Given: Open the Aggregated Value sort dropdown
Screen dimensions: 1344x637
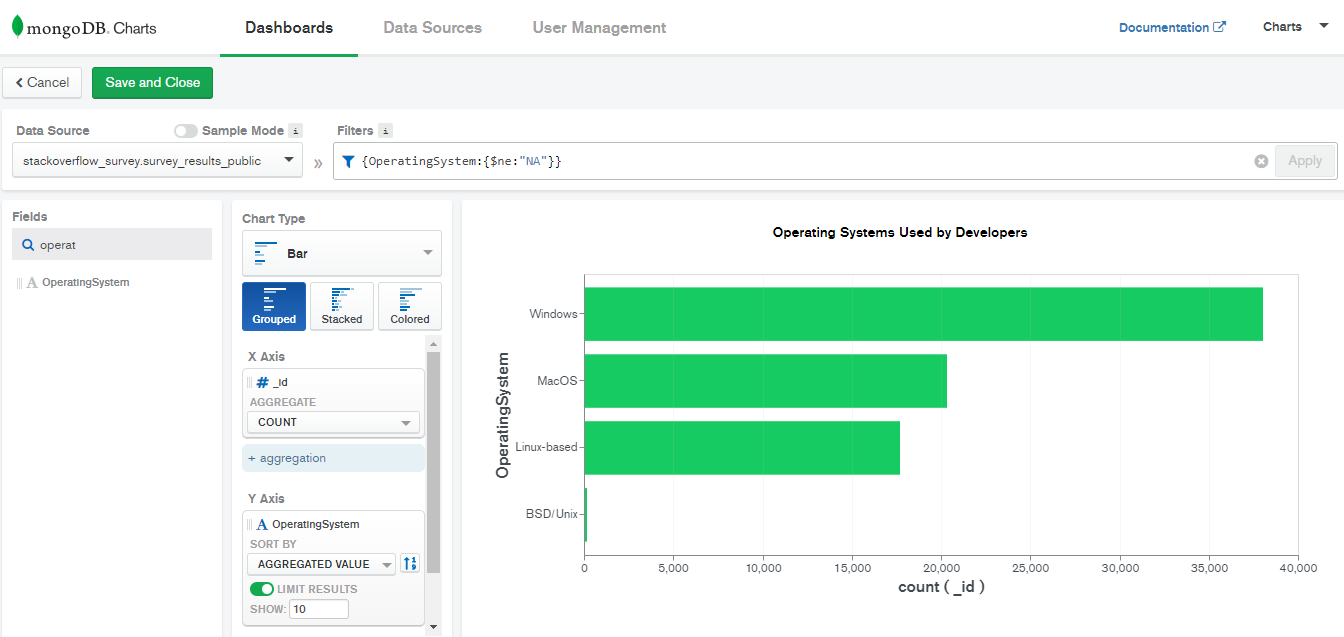Looking at the screenshot, I should click(320, 564).
